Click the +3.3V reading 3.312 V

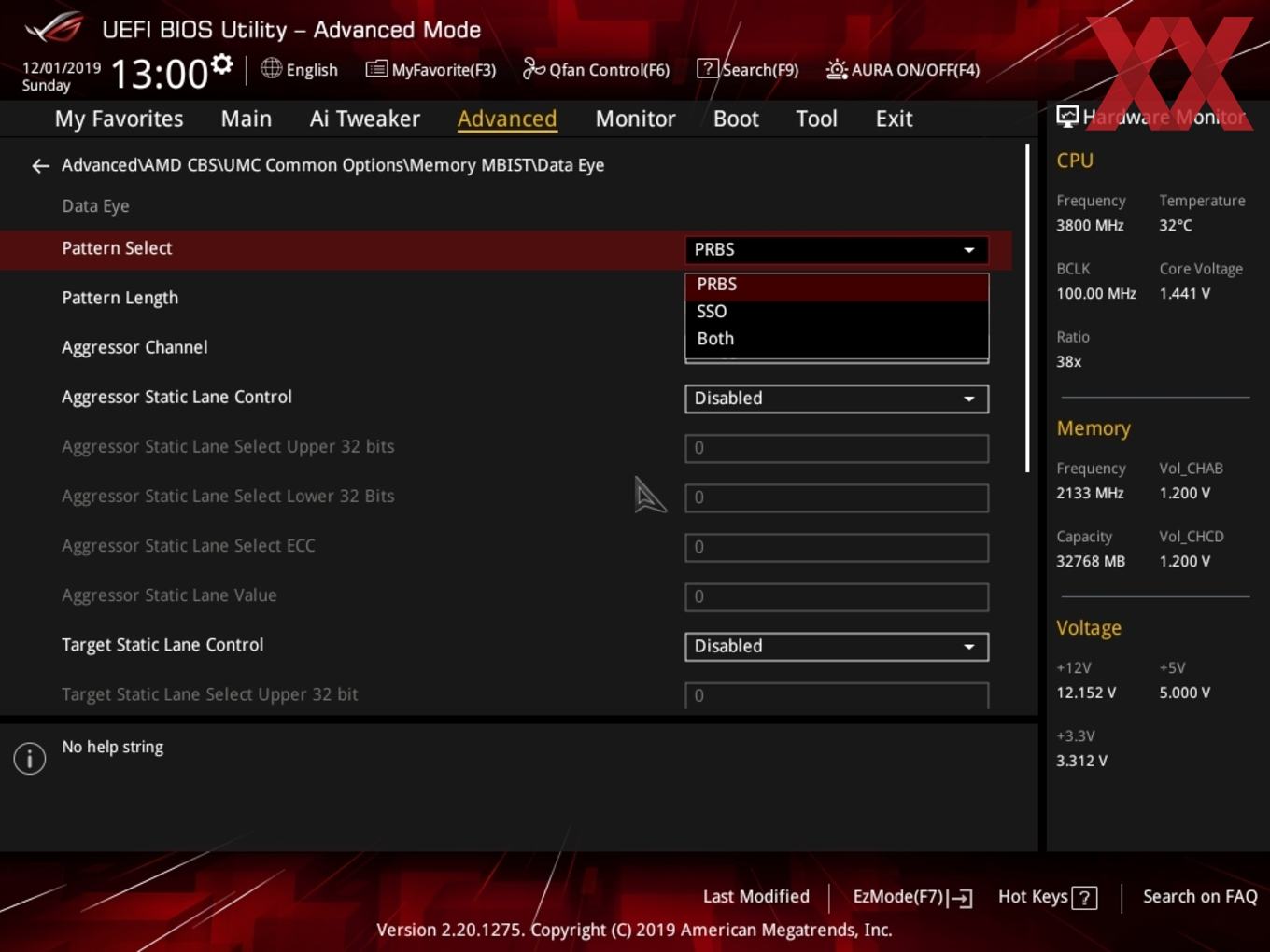point(1081,762)
